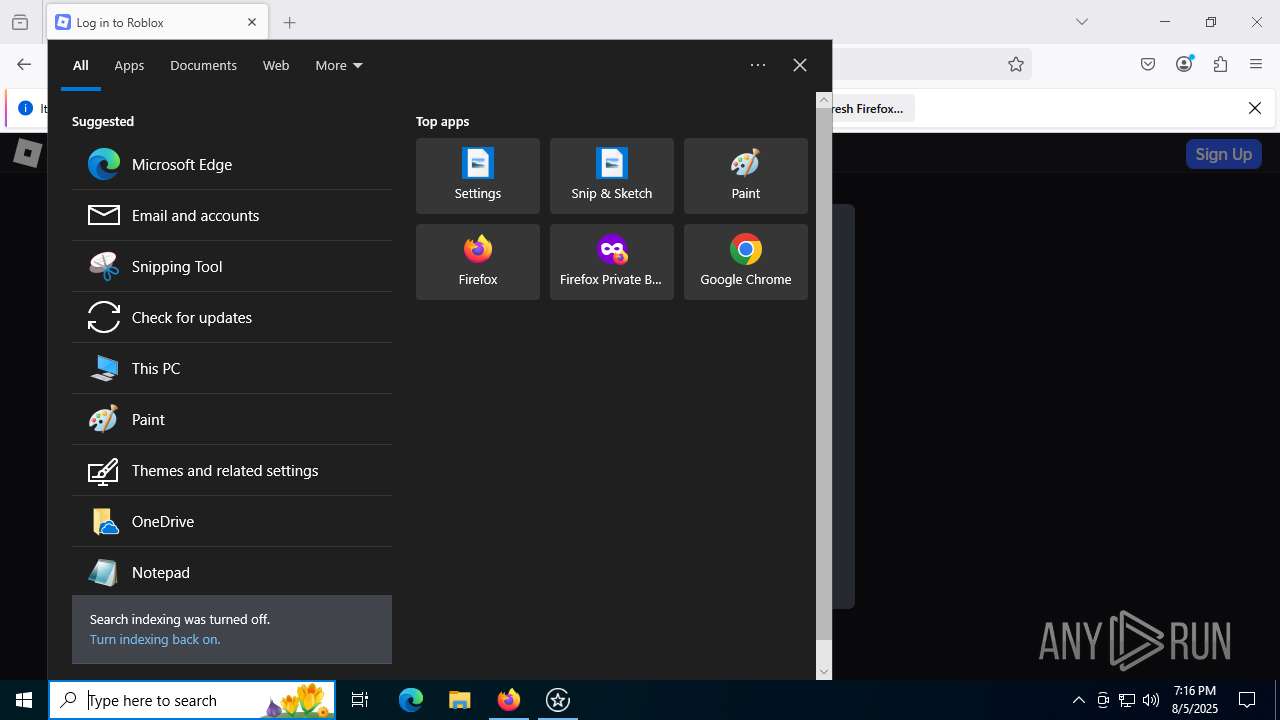Open the Firefox list all tabs dropdown
1280x720 pixels.
pyautogui.click(x=1082, y=22)
